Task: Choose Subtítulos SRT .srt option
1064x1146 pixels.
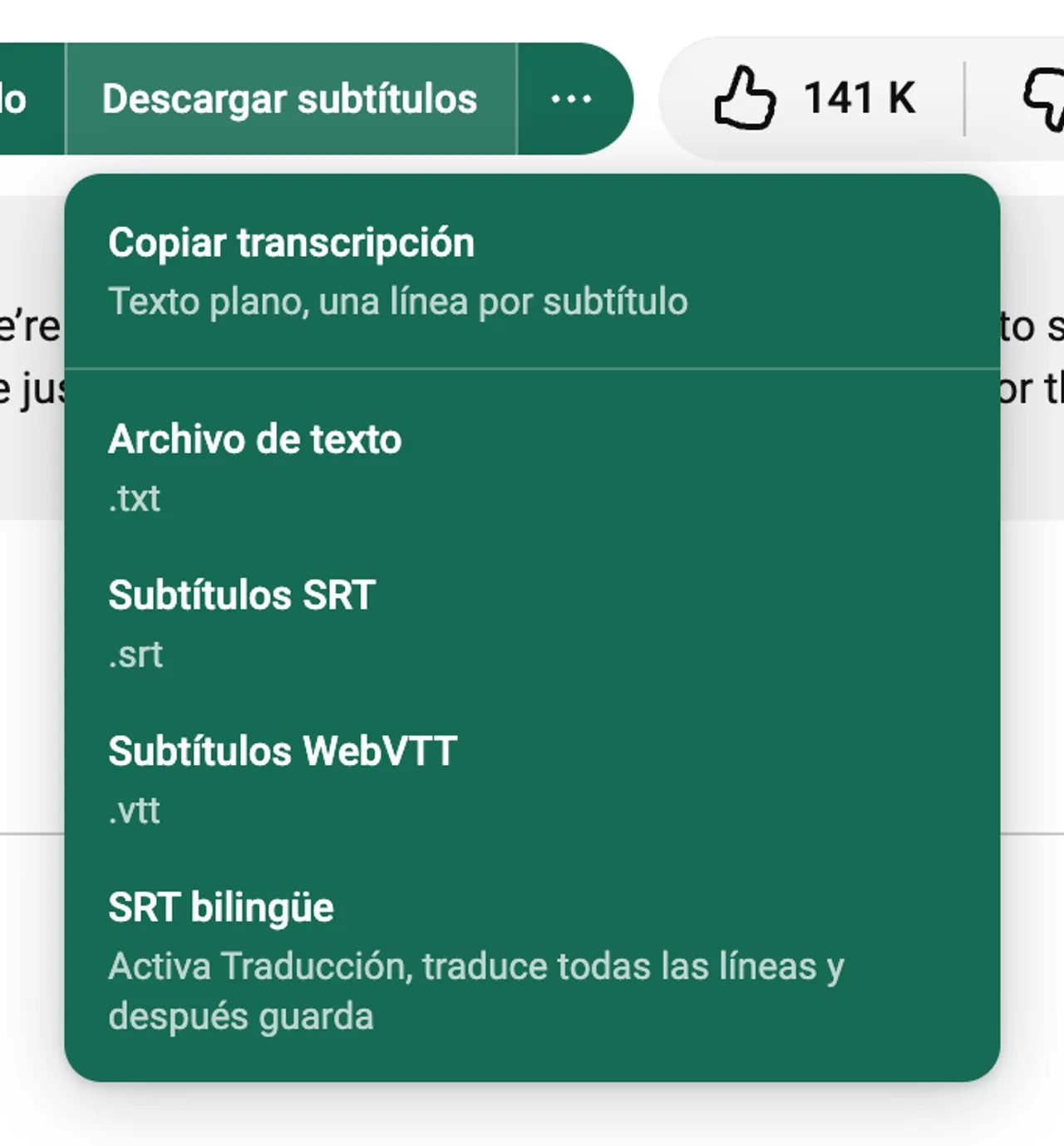Action: [x=532, y=624]
